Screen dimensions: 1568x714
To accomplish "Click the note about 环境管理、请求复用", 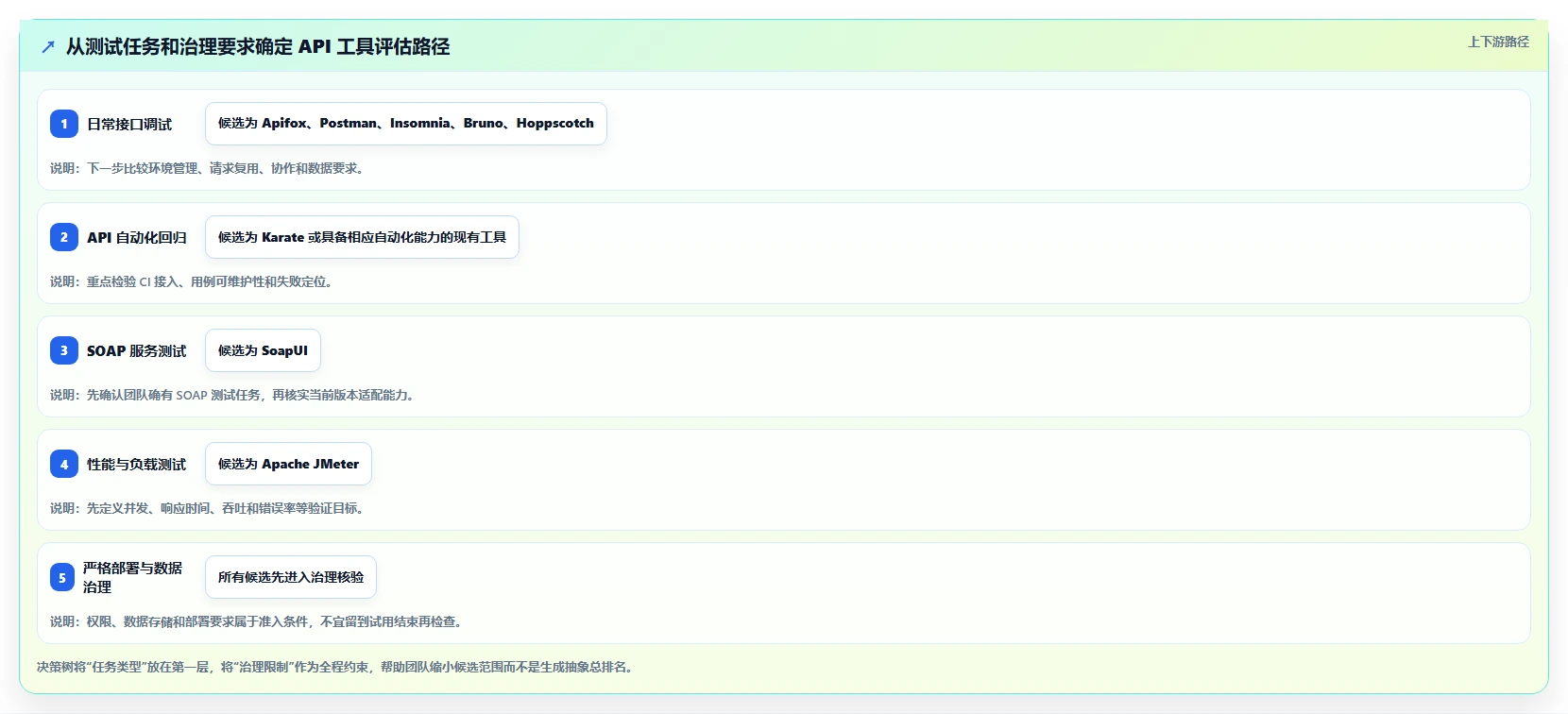I will click(210, 168).
